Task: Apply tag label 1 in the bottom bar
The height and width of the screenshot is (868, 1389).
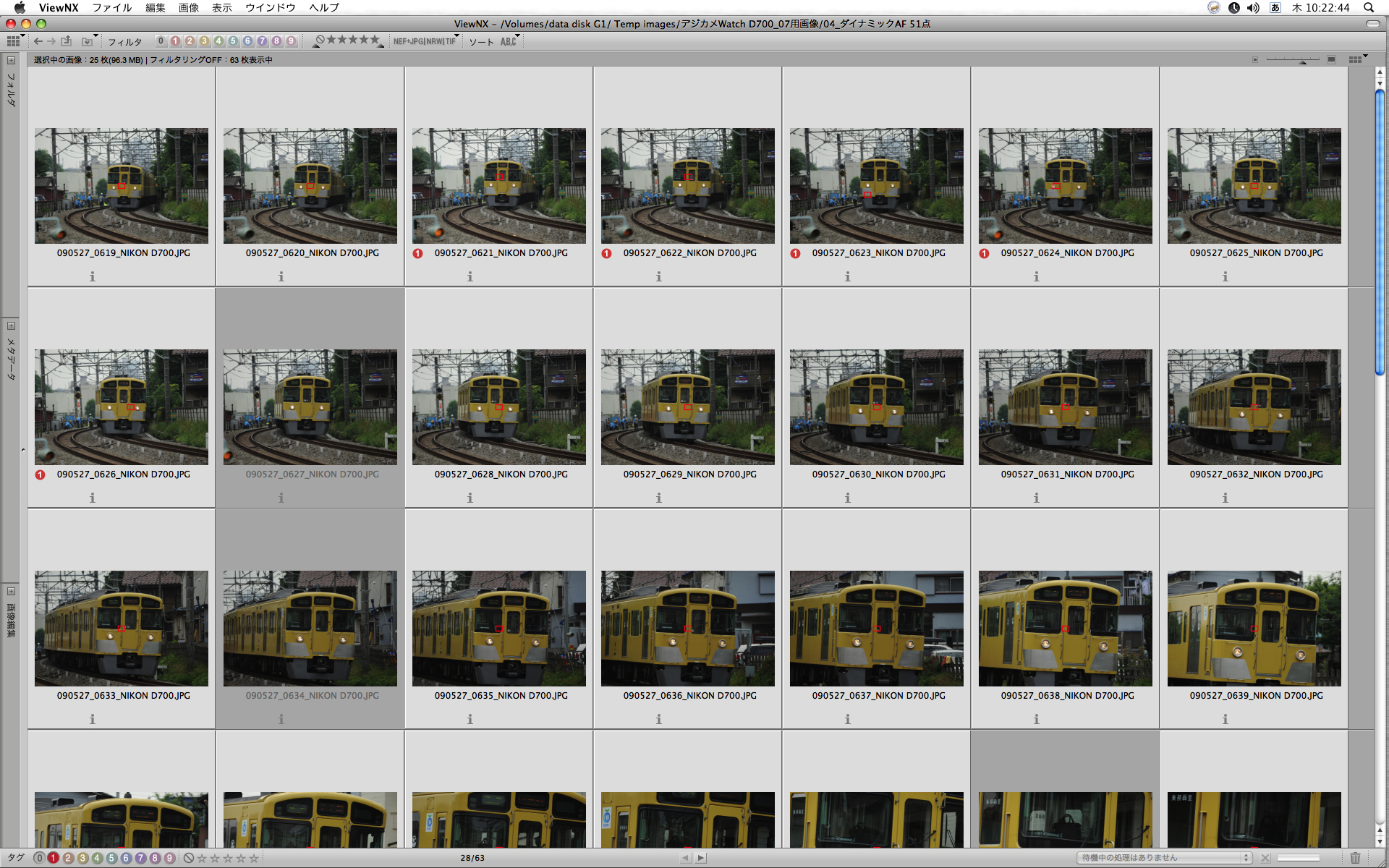Action: tap(54, 858)
